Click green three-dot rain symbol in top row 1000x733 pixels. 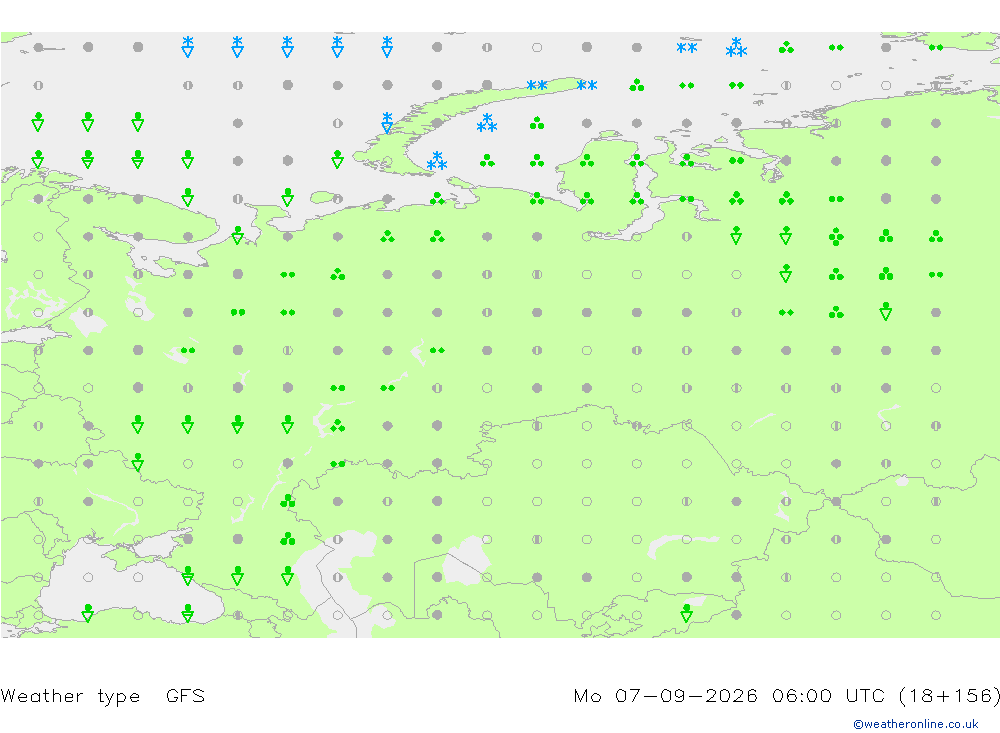[786, 47]
